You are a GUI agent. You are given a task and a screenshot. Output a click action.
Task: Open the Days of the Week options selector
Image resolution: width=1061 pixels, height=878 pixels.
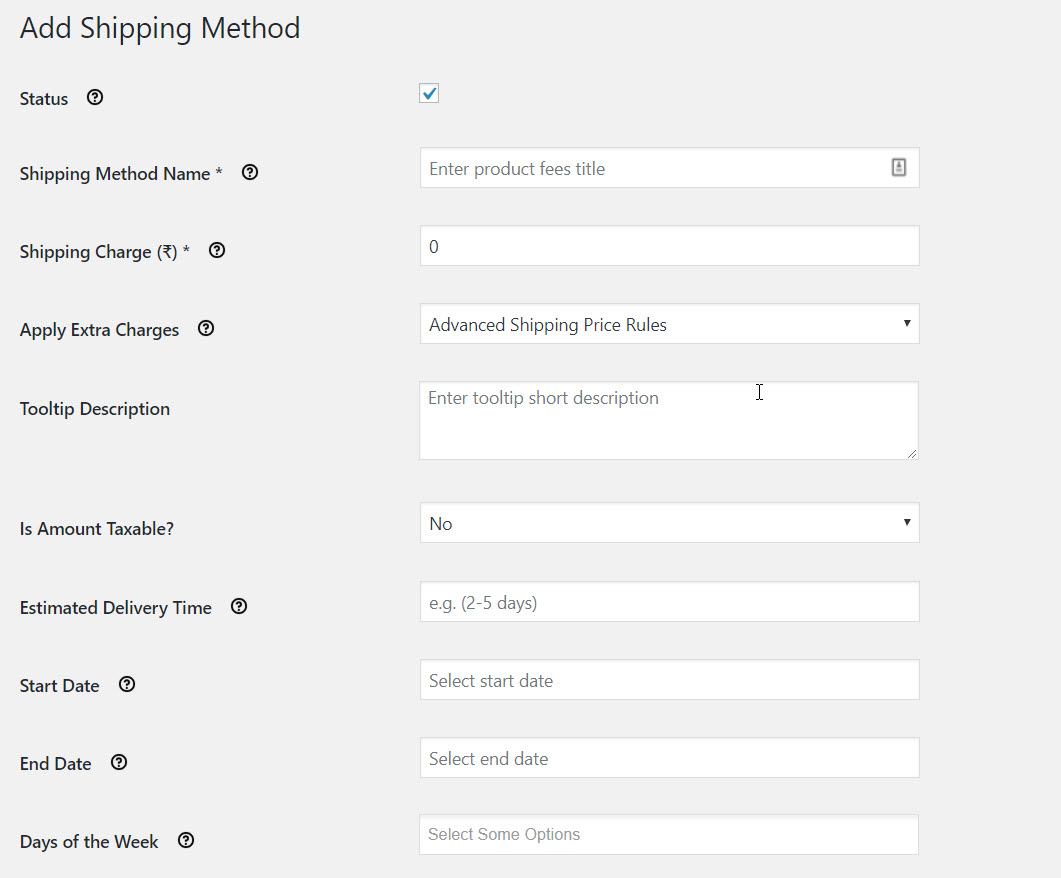click(x=668, y=834)
